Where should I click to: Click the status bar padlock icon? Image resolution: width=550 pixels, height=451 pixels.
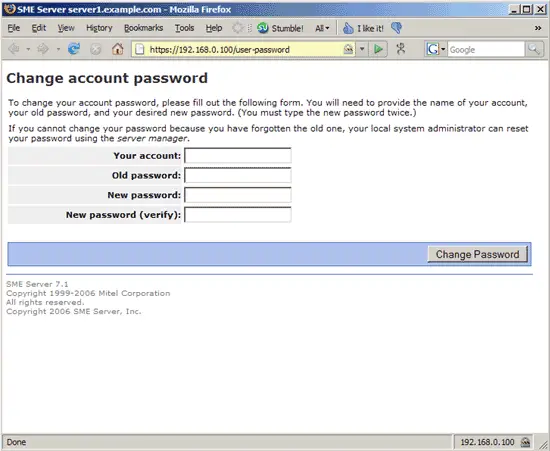[525, 442]
